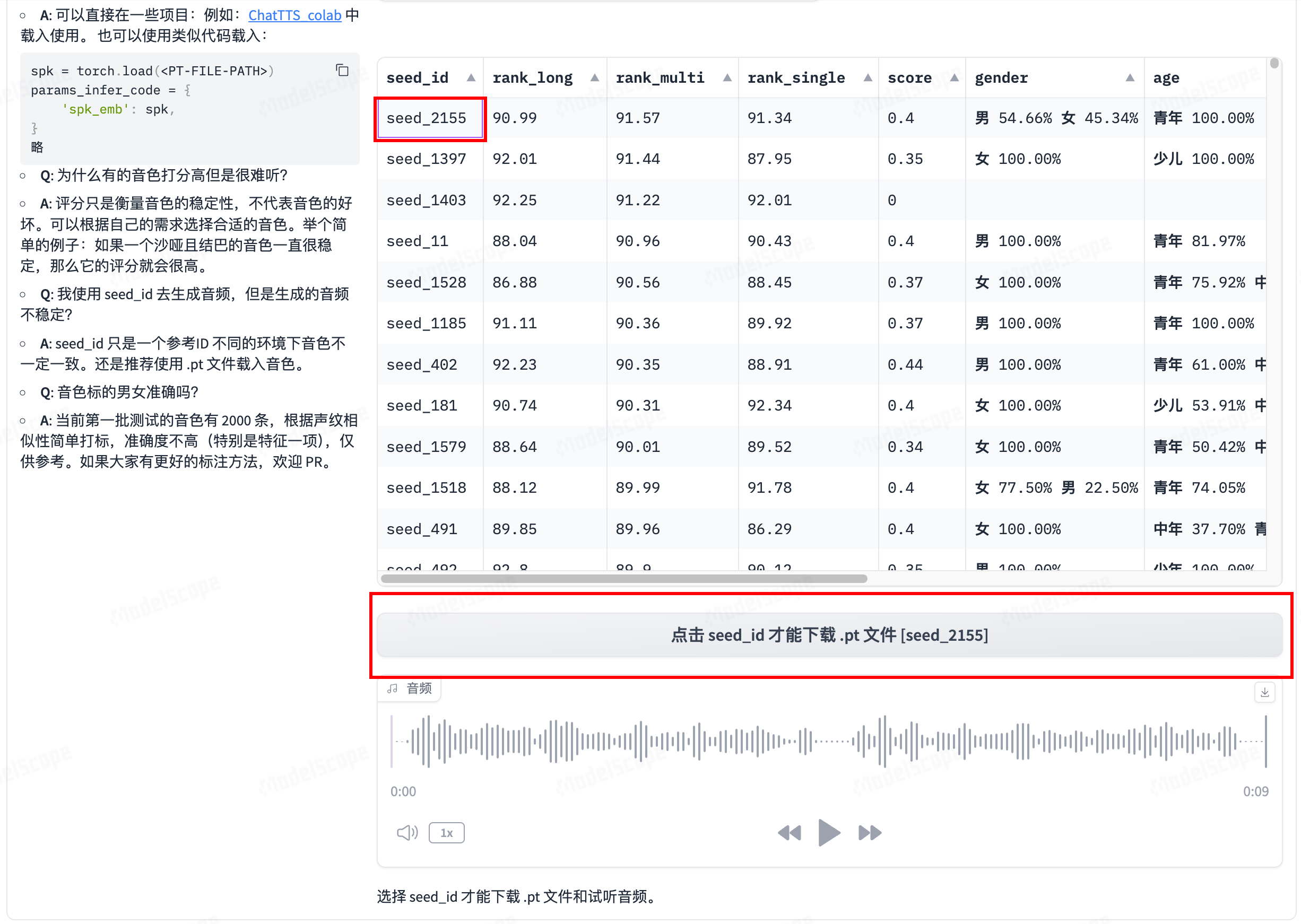
Task: Select the seed_1518 table cell
Action: coord(426,487)
